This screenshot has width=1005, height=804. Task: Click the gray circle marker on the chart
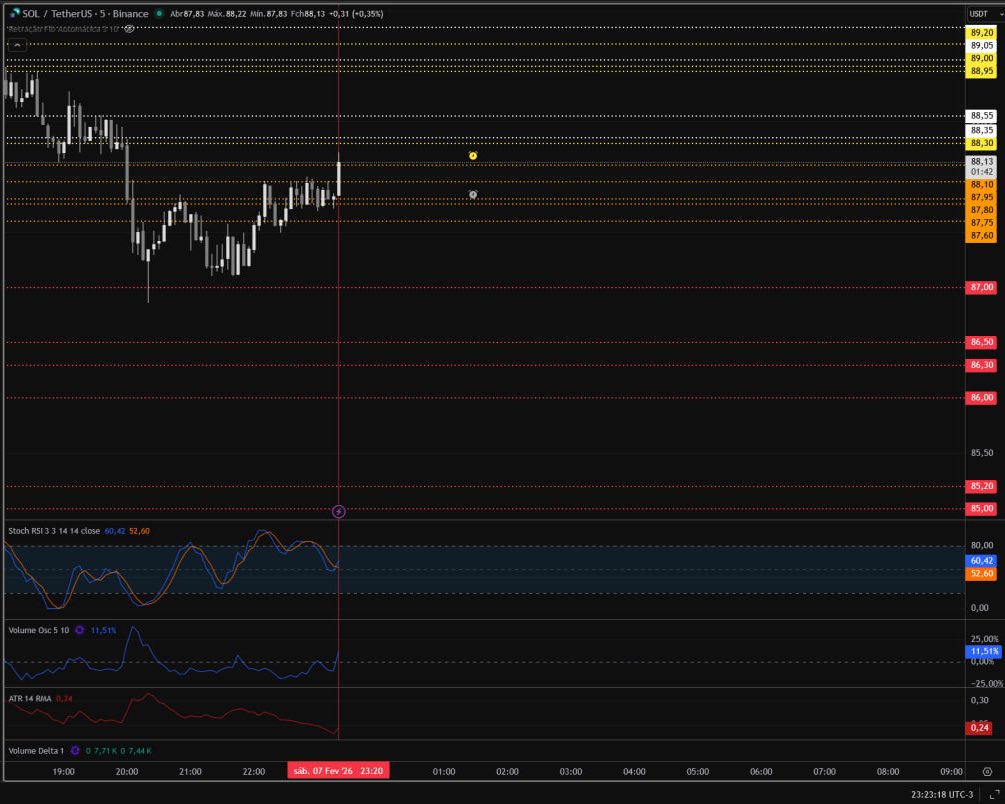[x=473, y=194]
